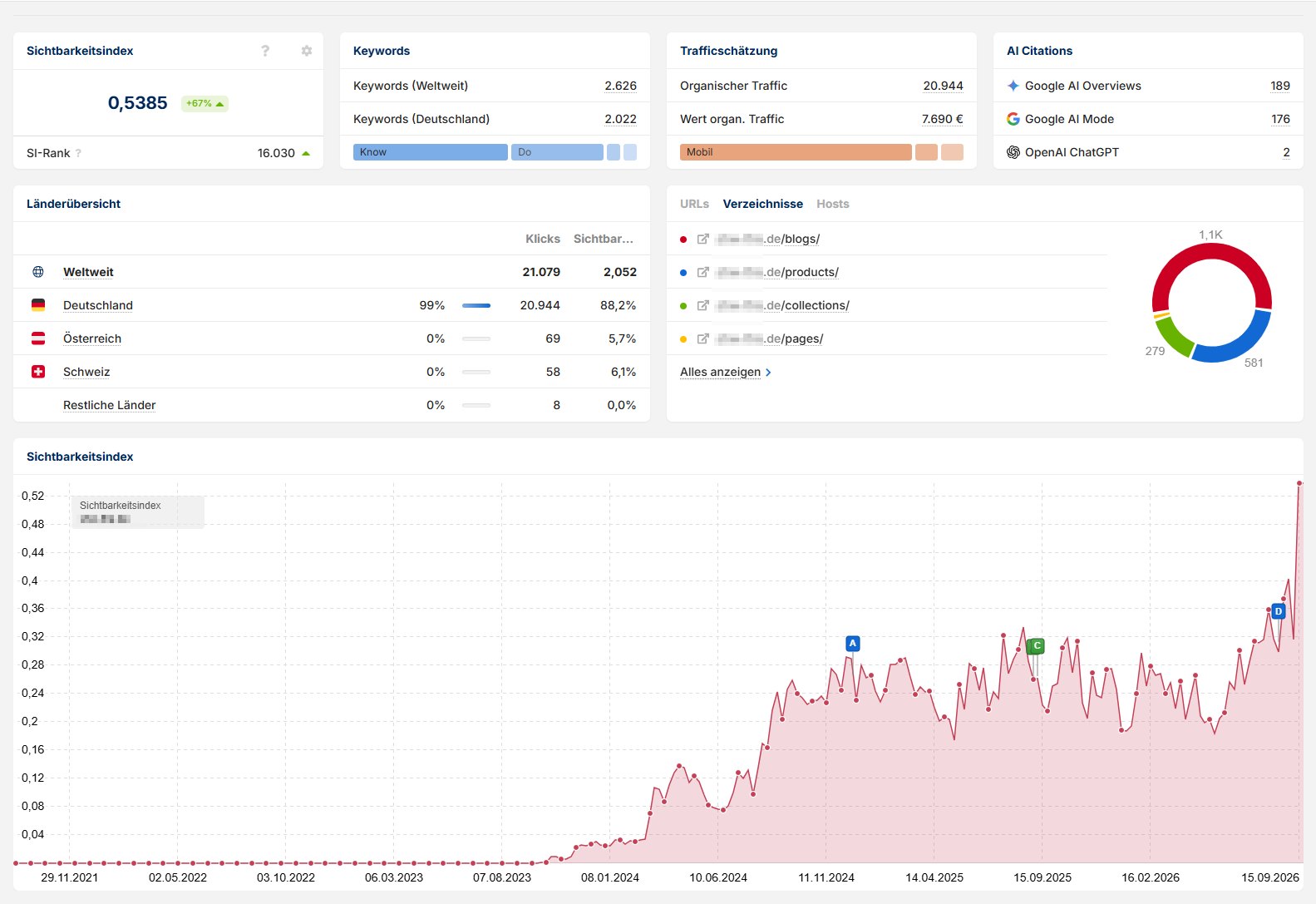Click the Länderübersicht panel title

(x=73, y=204)
